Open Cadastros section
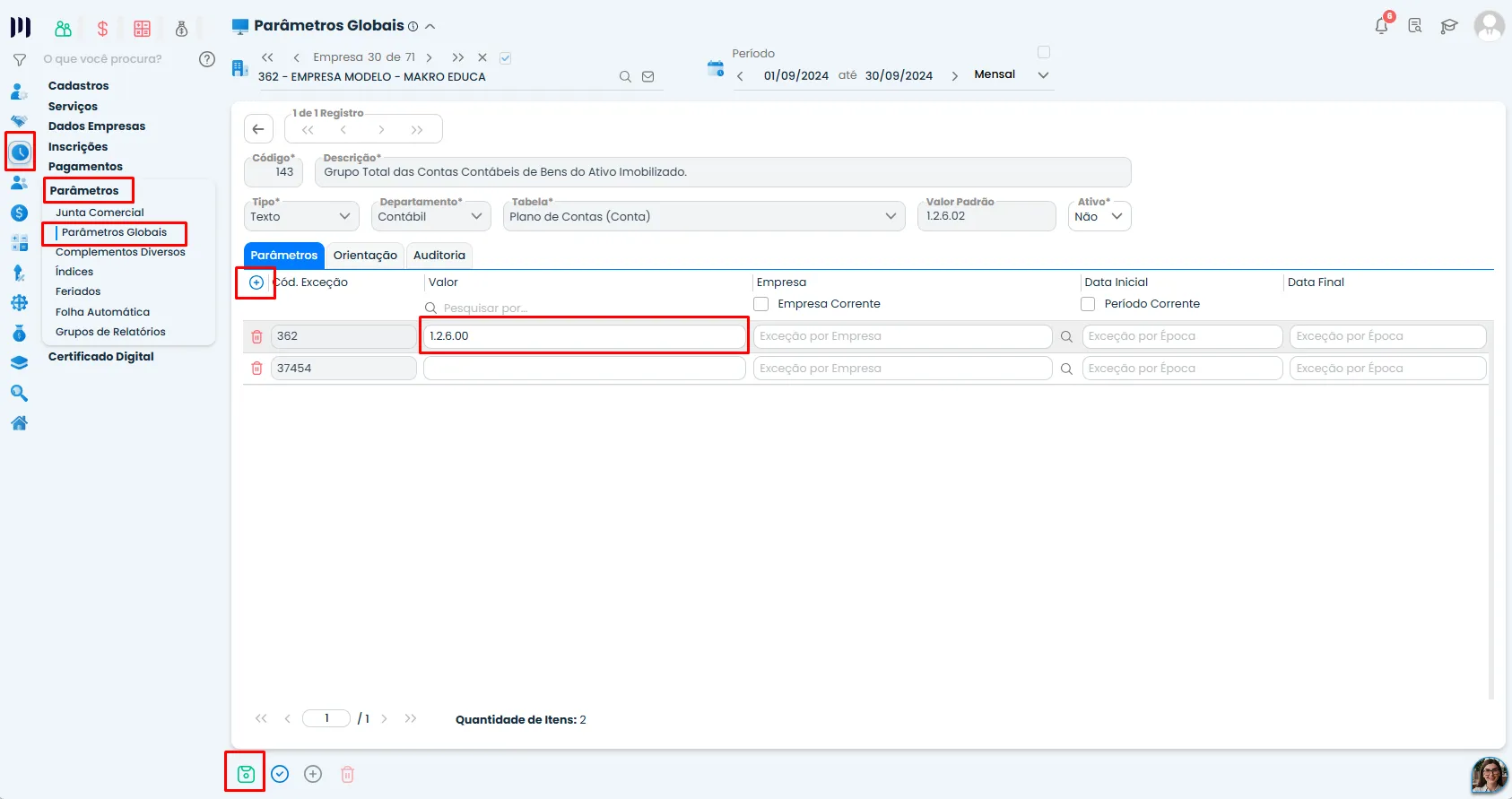This screenshot has width=1512, height=799. 79,86
